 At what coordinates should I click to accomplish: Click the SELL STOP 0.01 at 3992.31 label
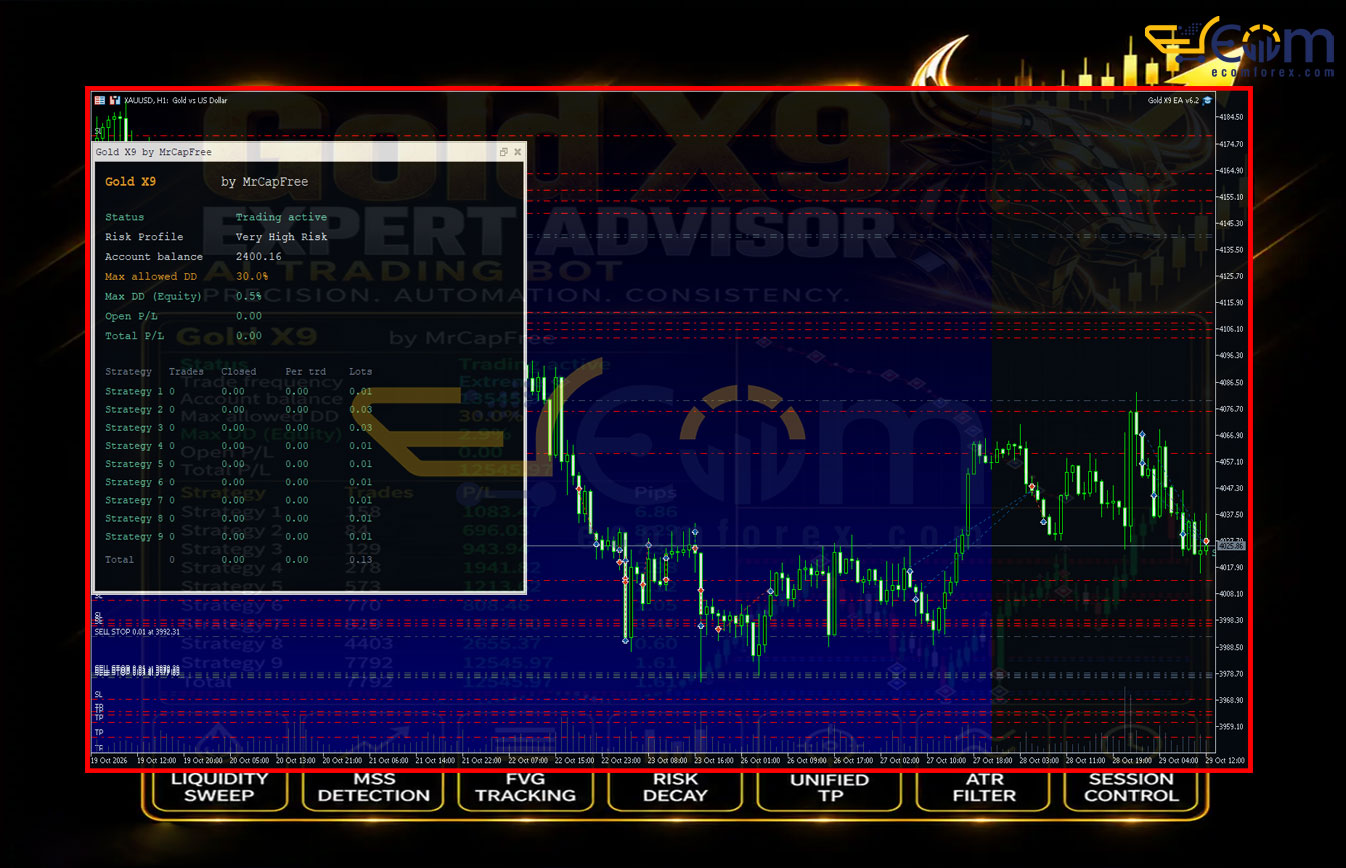(137, 632)
